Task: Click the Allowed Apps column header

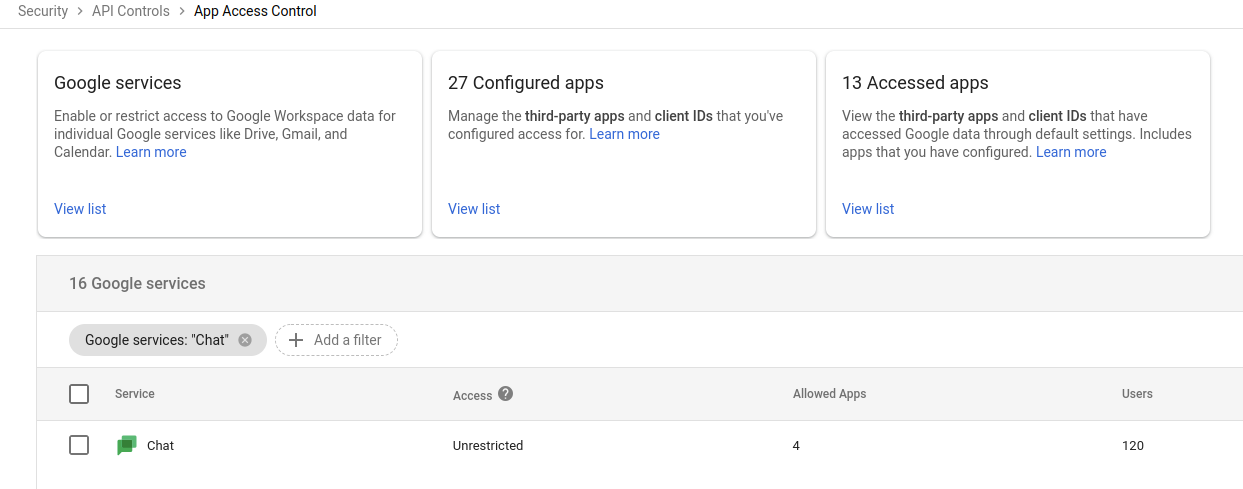Action: pos(829,394)
